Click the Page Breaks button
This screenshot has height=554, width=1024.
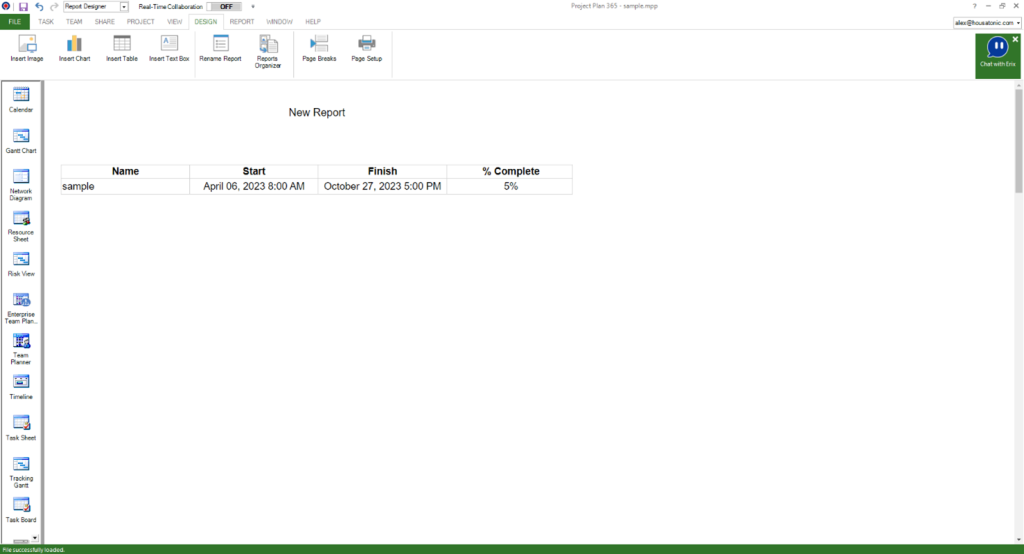point(319,45)
